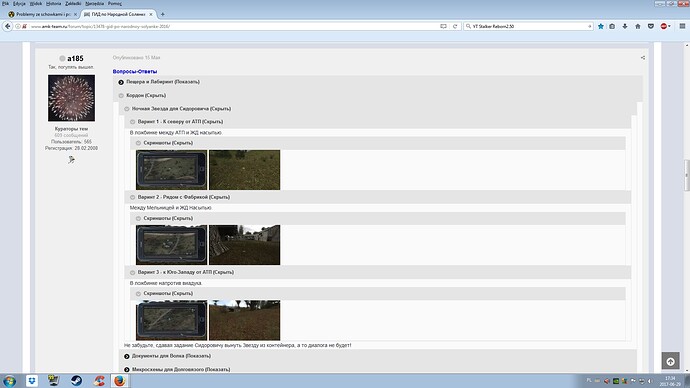
Task: Bookmark this page with the star icon
Action: pyautogui.click(x=601, y=26)
